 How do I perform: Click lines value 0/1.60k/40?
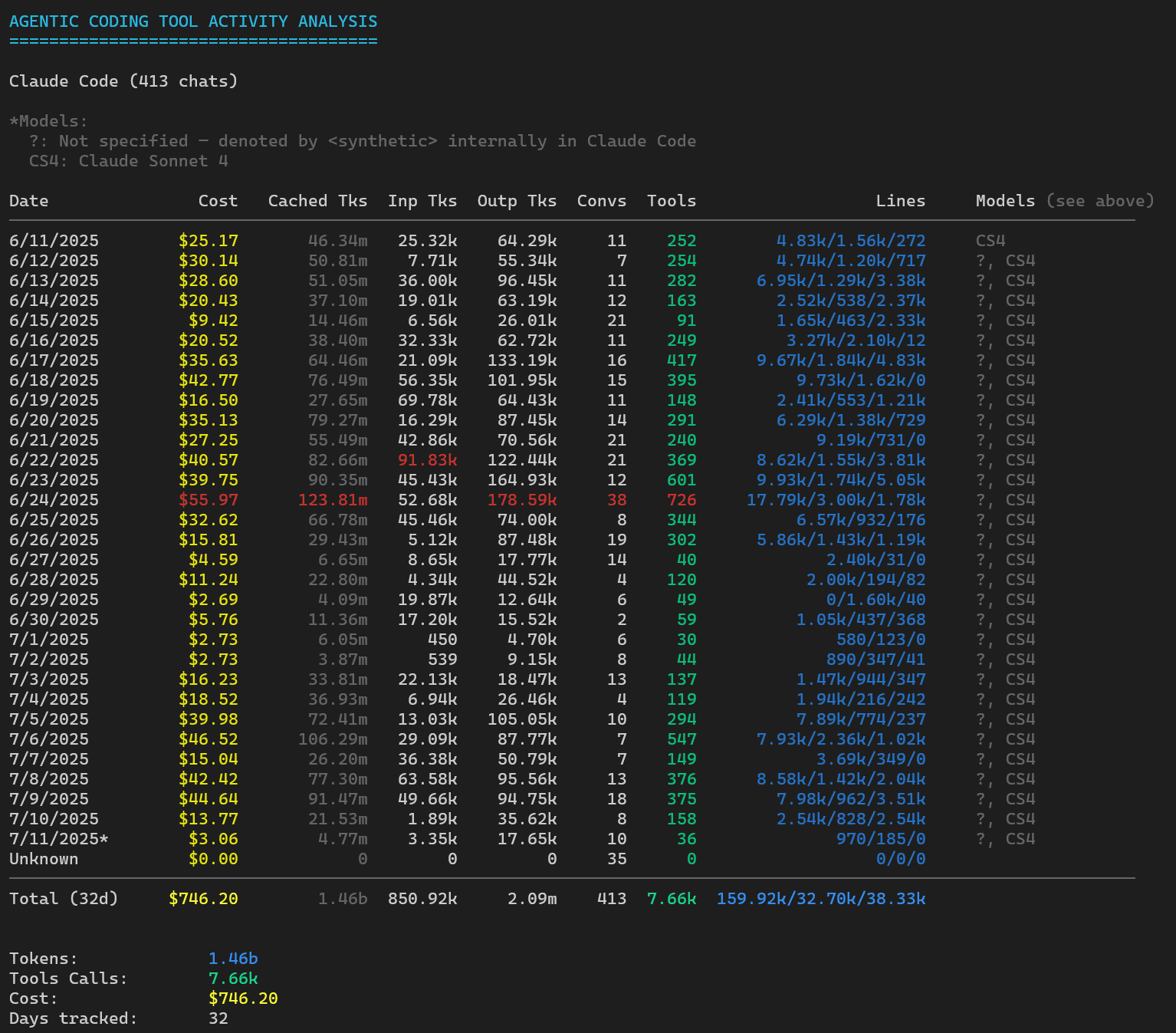pos(875,600)
